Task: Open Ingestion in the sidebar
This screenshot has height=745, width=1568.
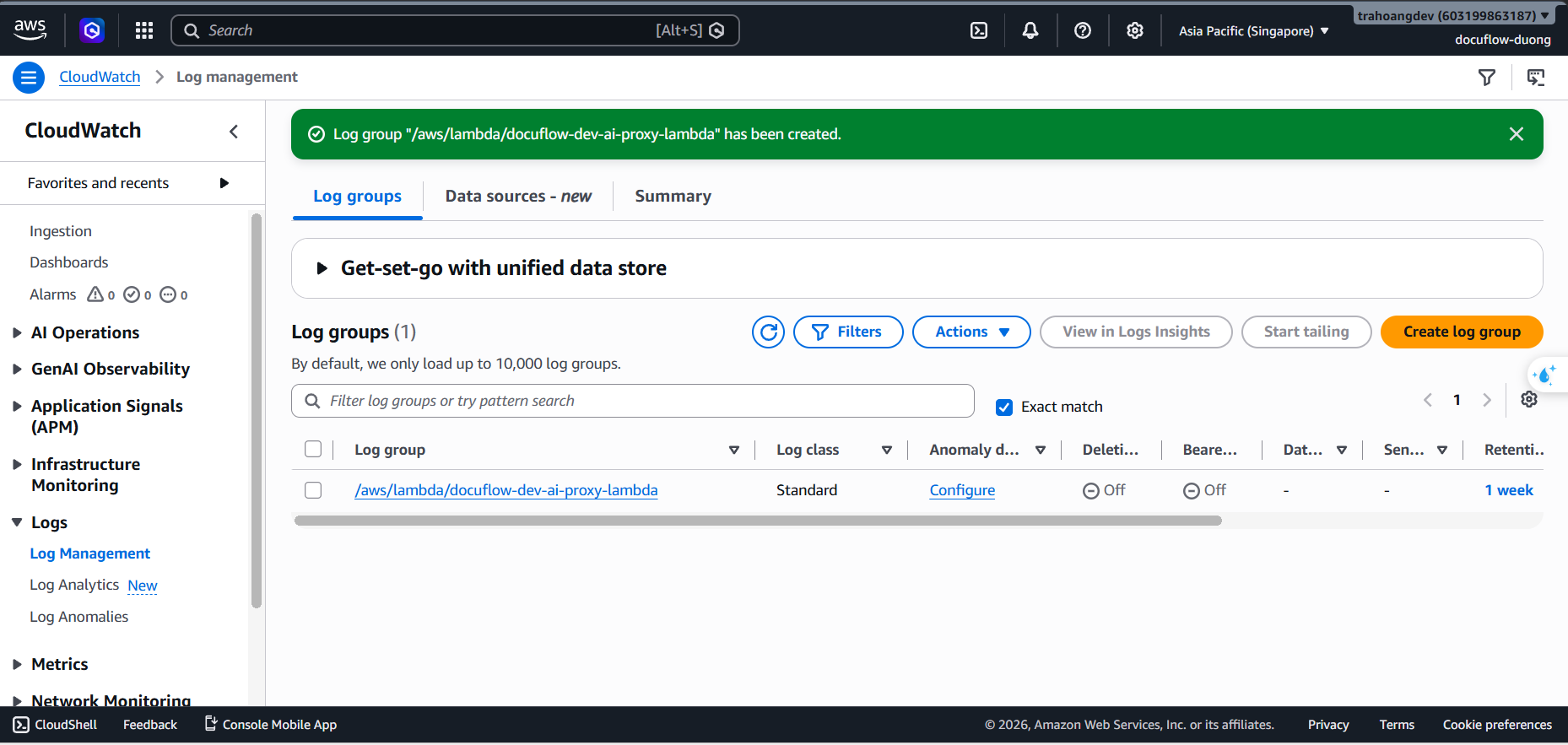Action: coord(61,231)
